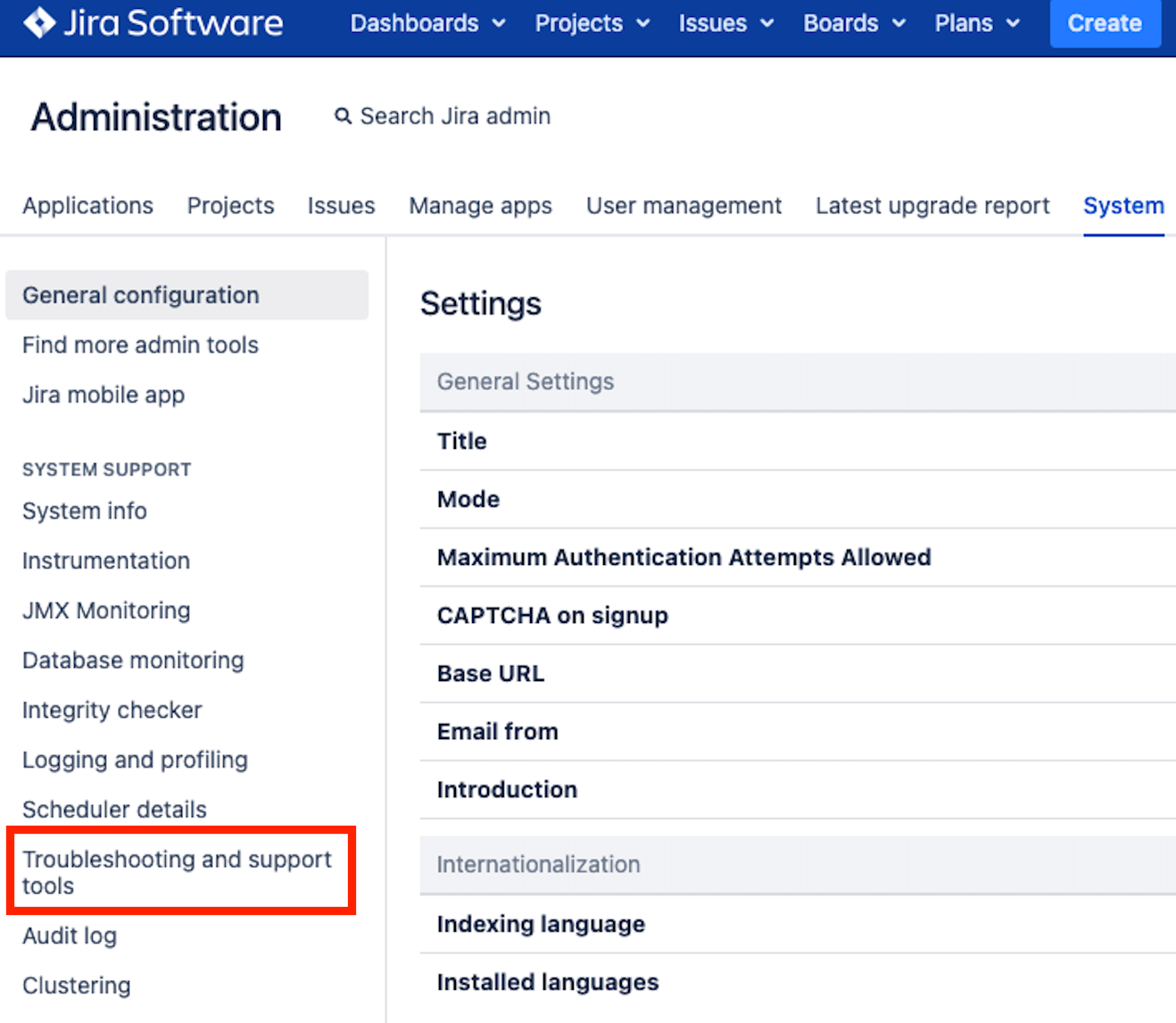
Task: Open the Jira mobile app page
Action: click(x=104, y=395)
